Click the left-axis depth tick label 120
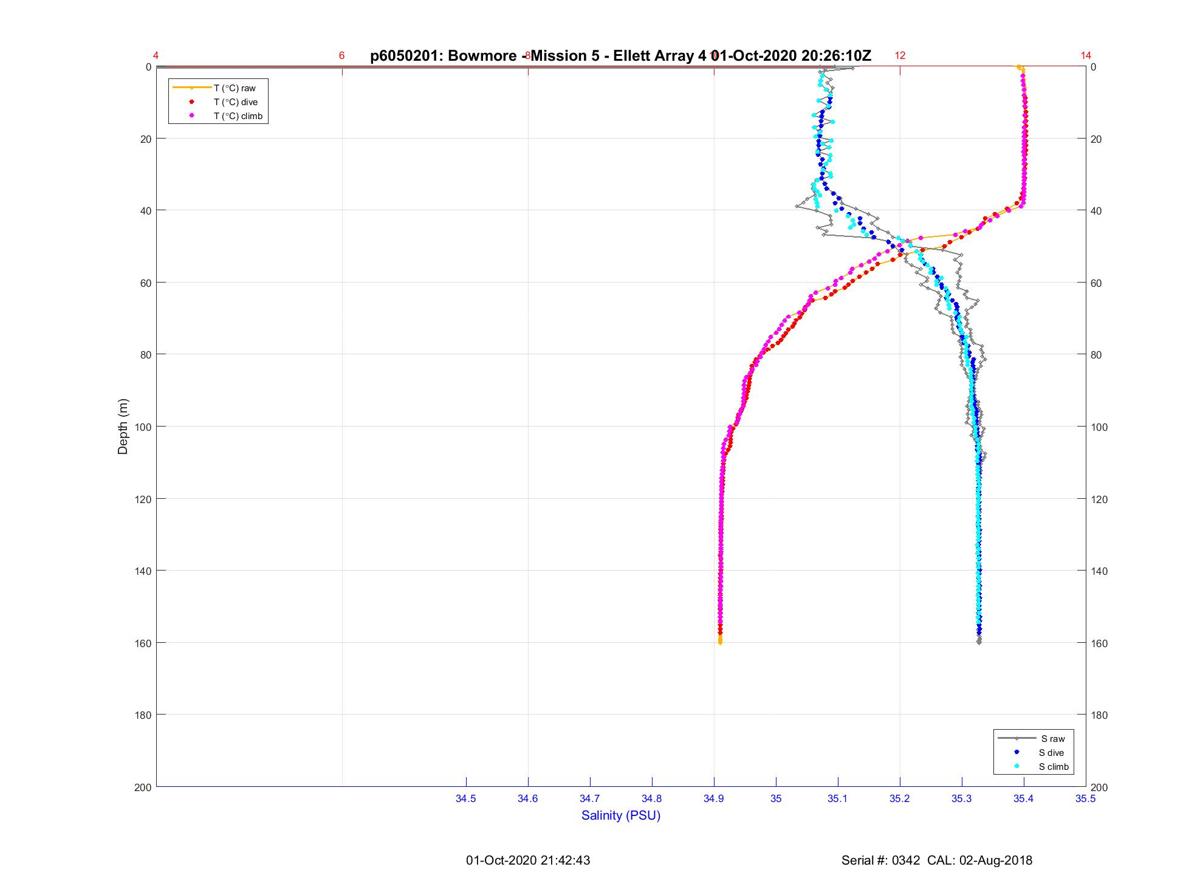 click(x=142, y=499)
